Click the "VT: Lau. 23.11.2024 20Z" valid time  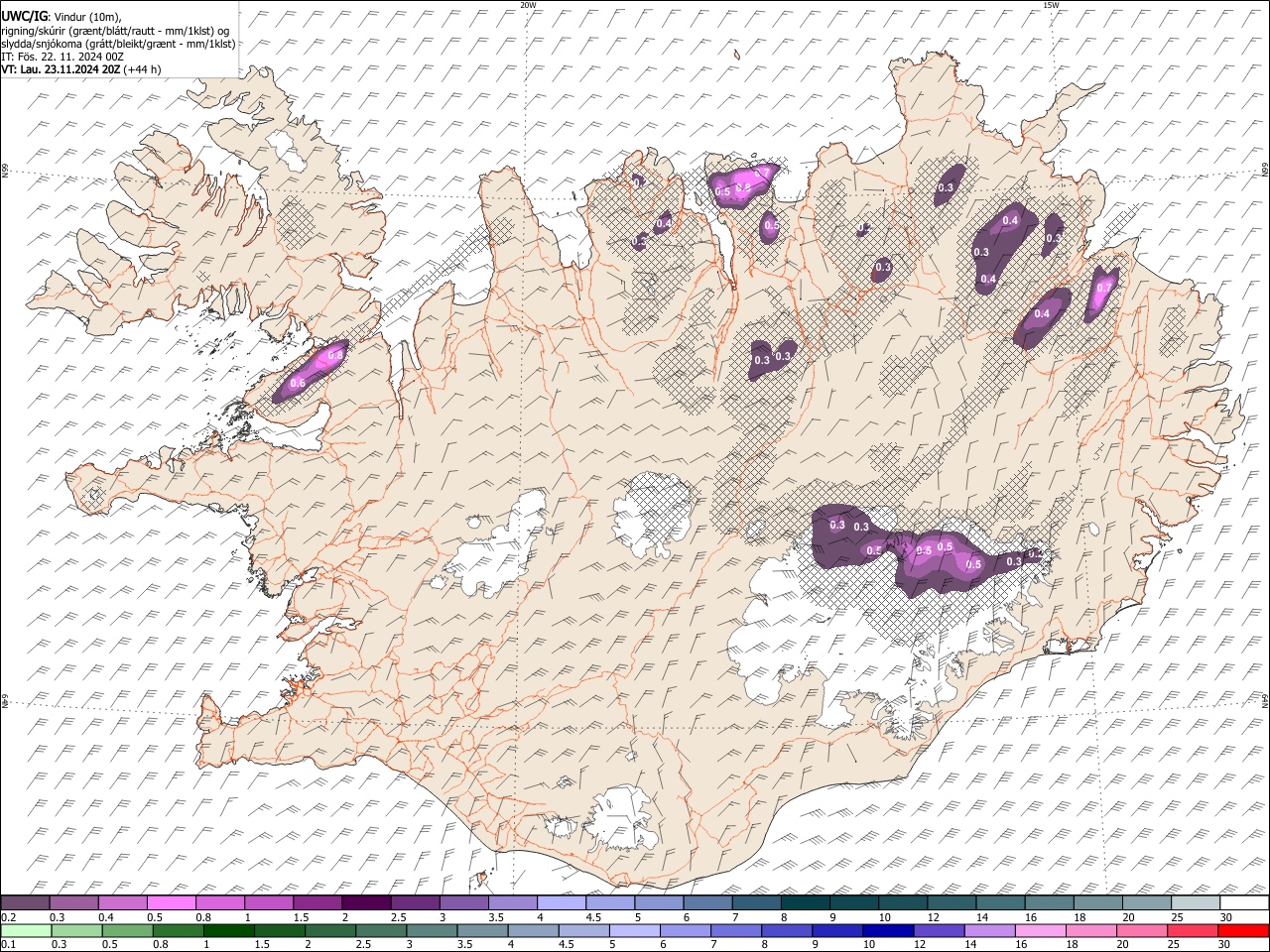tap(62, 69)
